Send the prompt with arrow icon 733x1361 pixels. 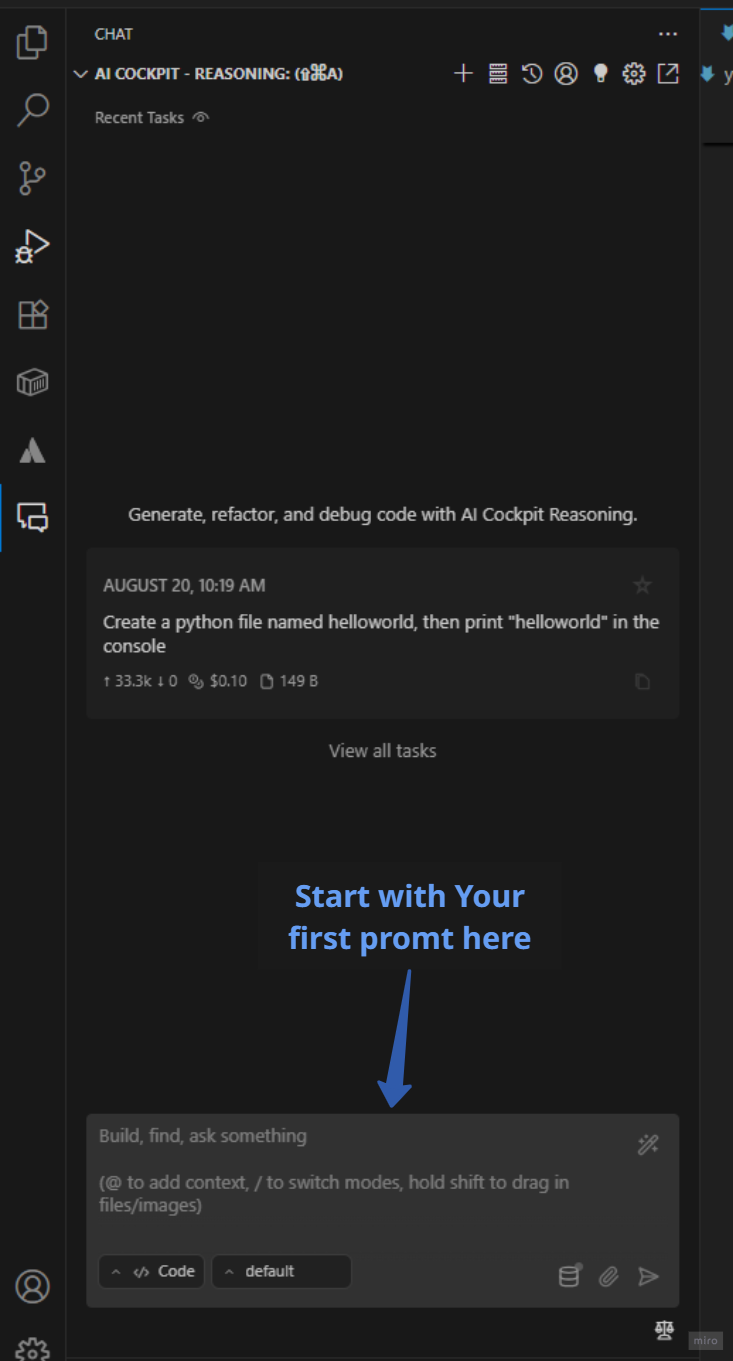point(649,1276)
